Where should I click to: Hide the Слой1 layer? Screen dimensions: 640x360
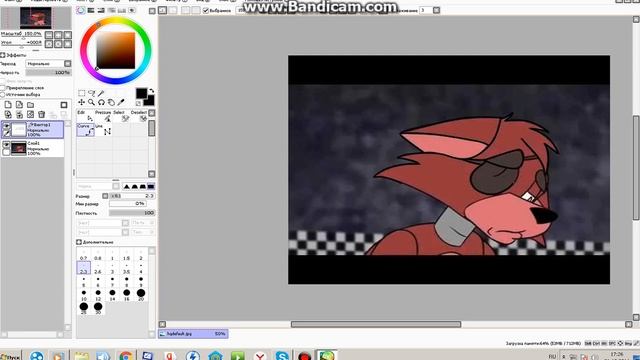(x=6, y=144)
